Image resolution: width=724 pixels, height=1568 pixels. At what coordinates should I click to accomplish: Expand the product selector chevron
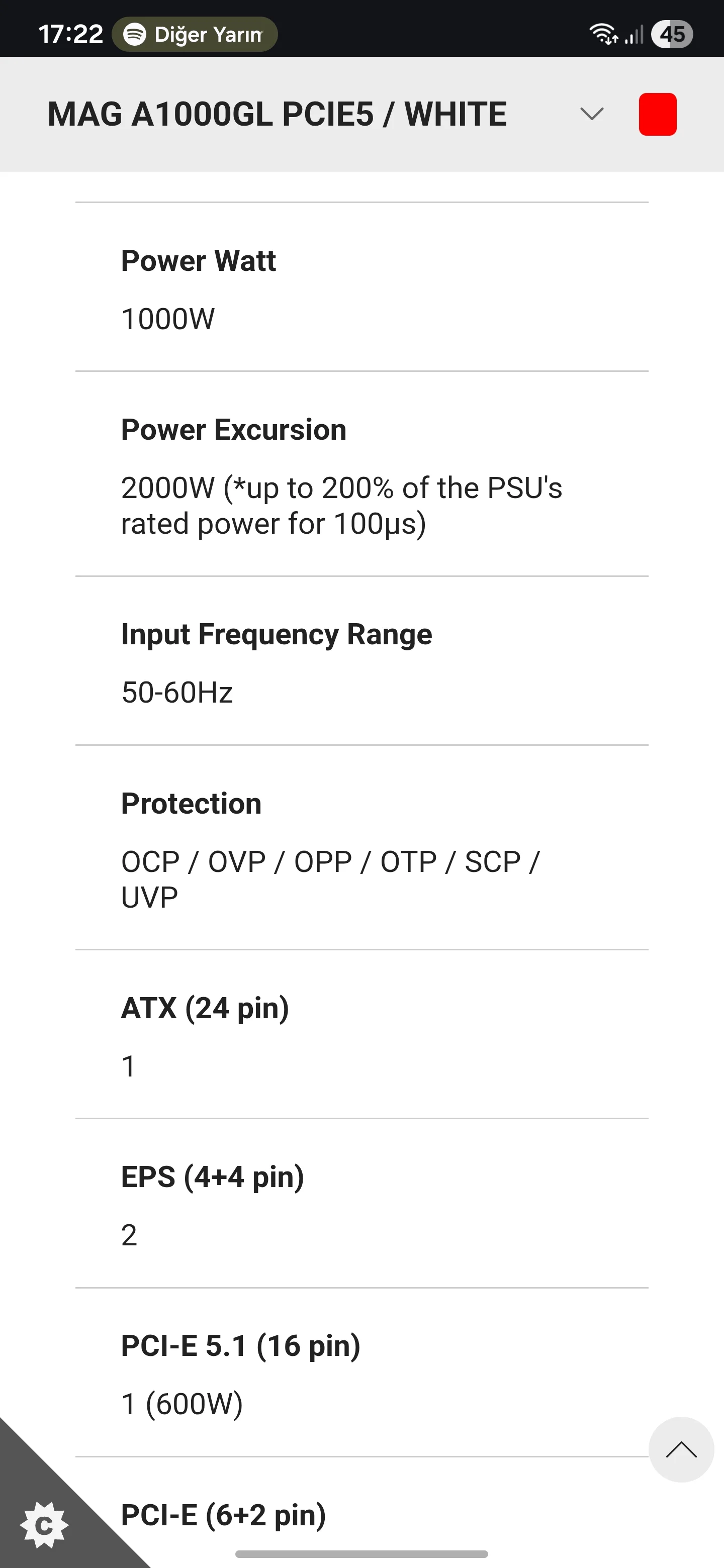coord(591,114)
